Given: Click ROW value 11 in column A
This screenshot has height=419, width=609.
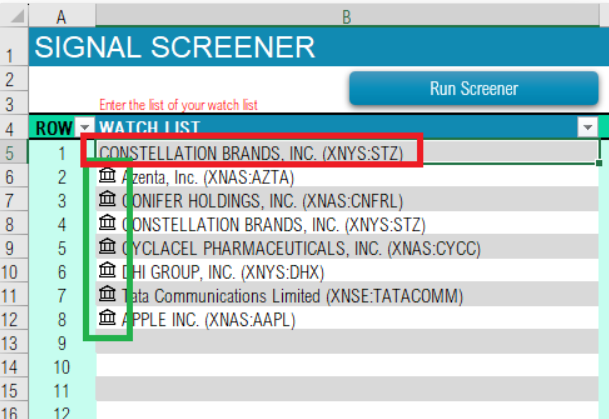Looking at the screenshot, I should coord(61,391).
